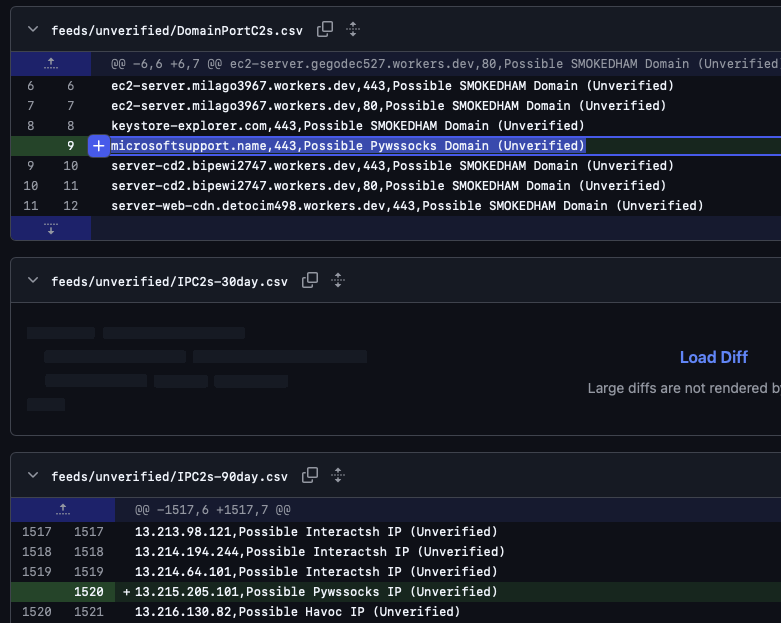
Task: Expand all lines in IPC2s-90day.csv
Action: pos(338,476)
